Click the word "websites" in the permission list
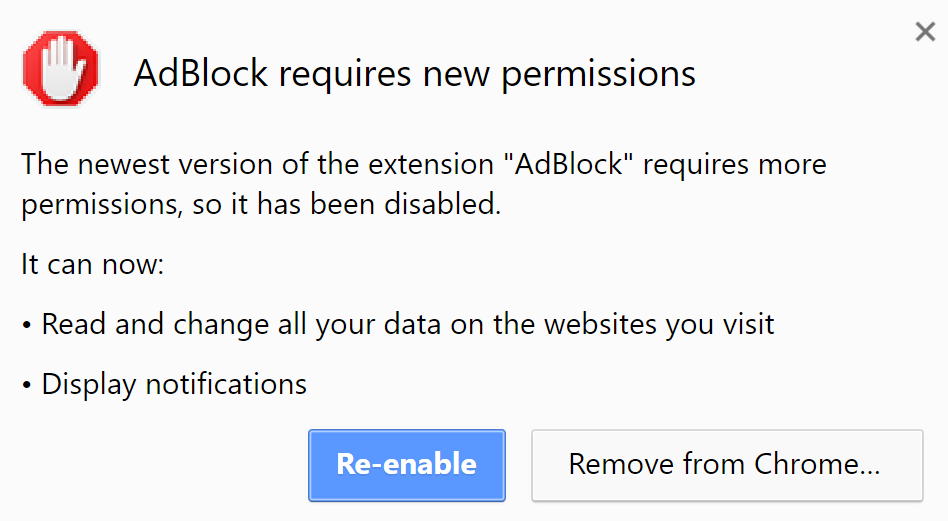Viewport: 948px width, 521px height. (x=596, y=324)
